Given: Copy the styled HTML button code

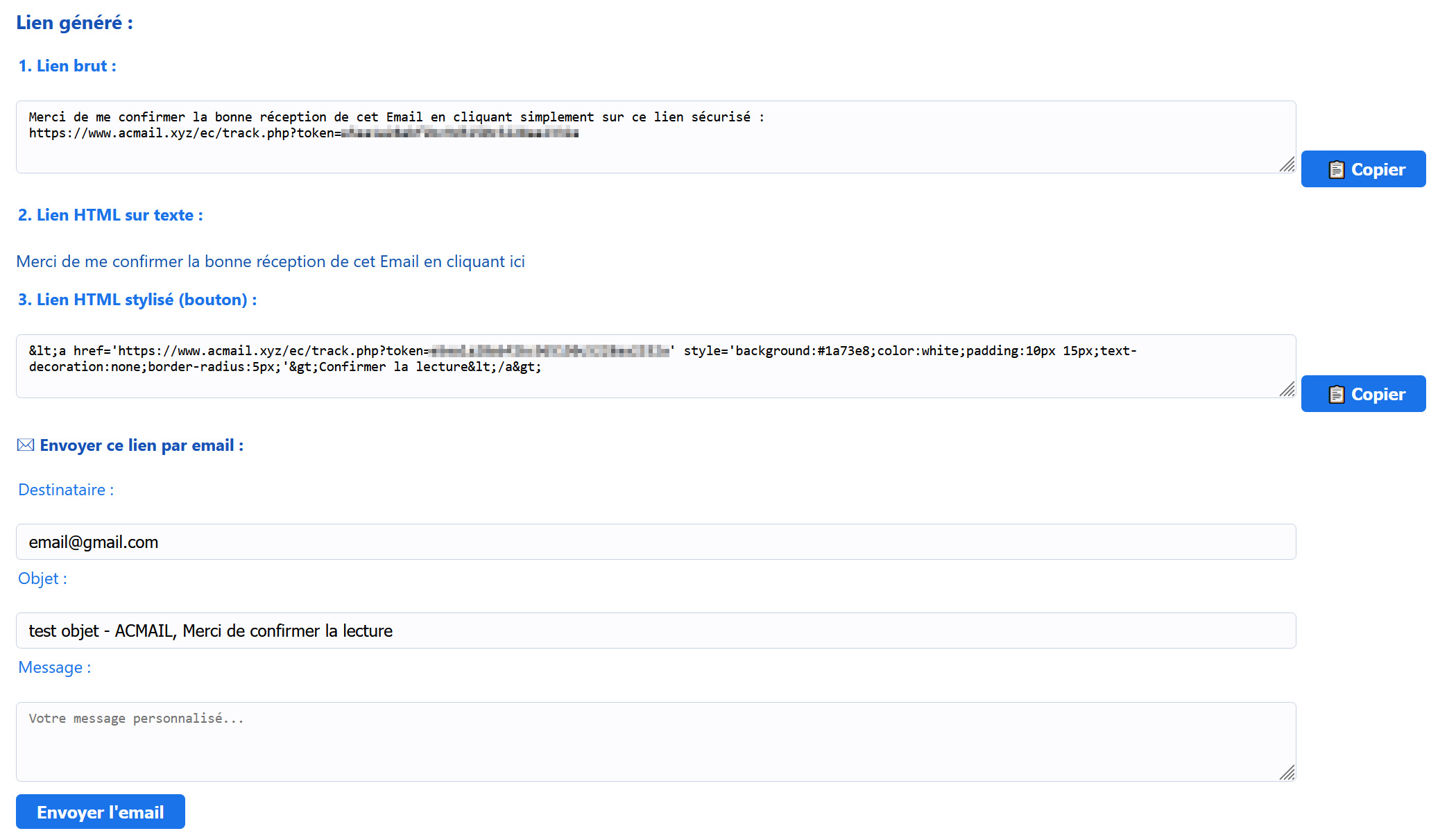Looking at the screenshot, I should 1363,394.
